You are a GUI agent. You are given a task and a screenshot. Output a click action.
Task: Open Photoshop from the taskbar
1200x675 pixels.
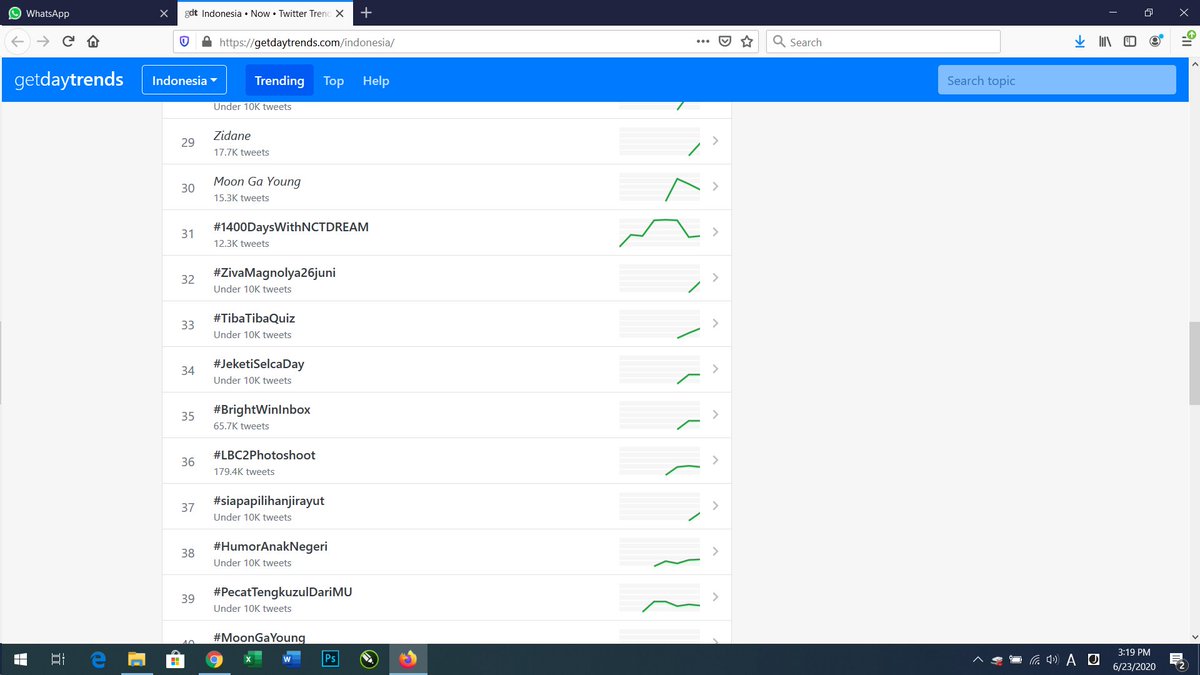(x=329, y=659)
